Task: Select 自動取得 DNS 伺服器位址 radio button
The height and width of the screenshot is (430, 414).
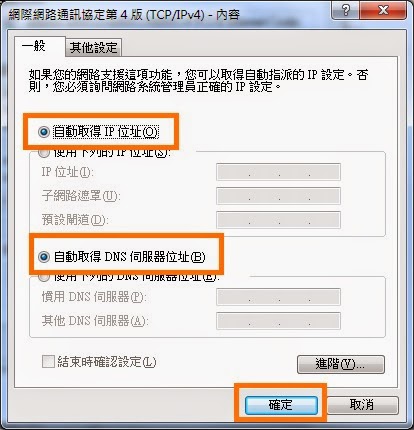Action: coord(44,257)
